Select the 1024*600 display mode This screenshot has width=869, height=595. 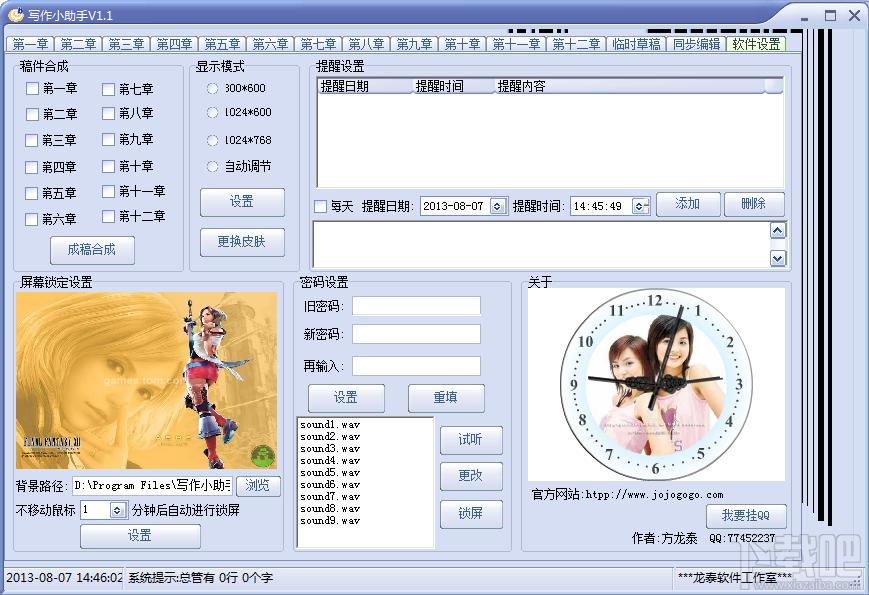click(x=212, y=112)
